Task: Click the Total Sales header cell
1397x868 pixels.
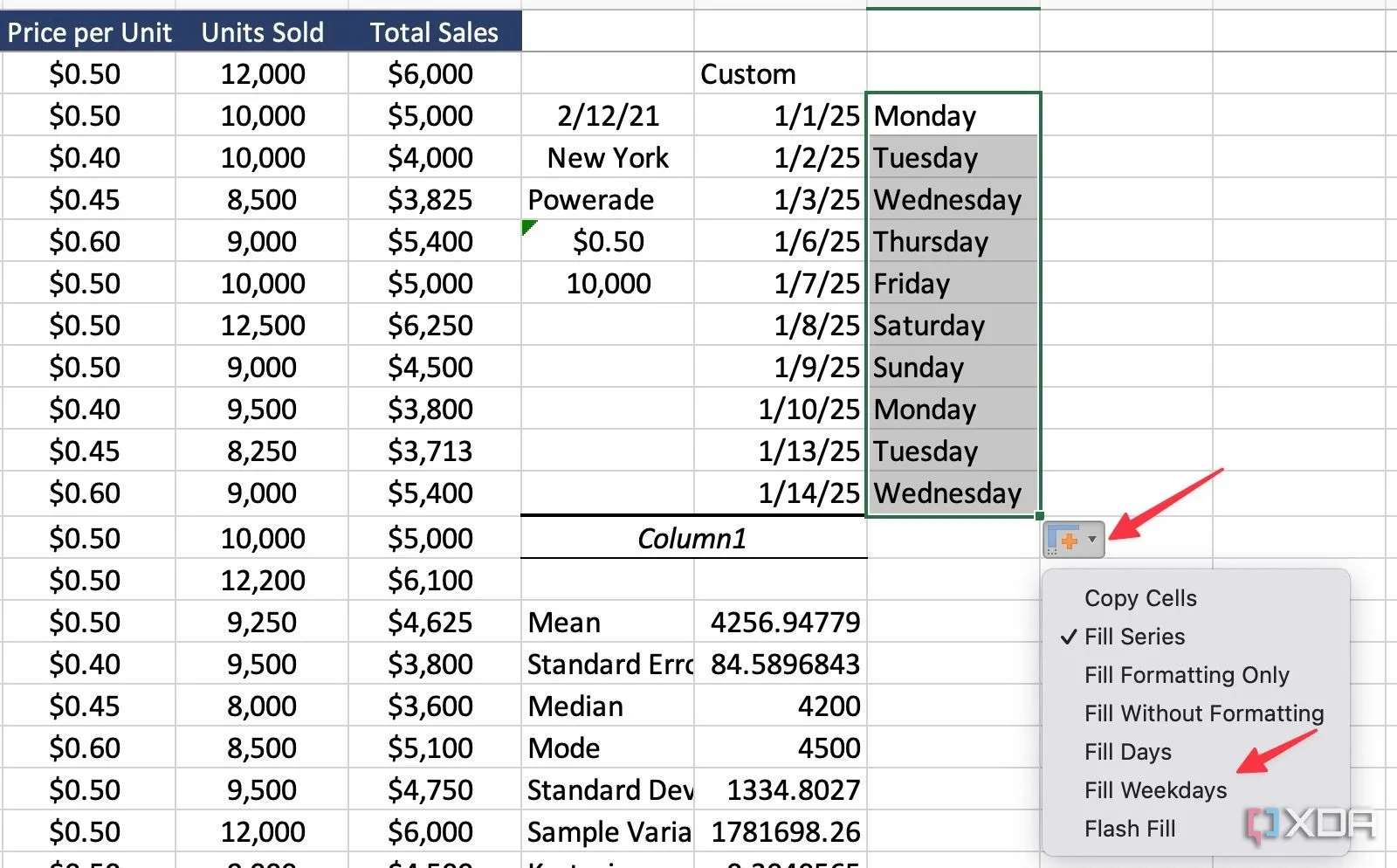Action: pyautogui.click(x=434, y=32)
